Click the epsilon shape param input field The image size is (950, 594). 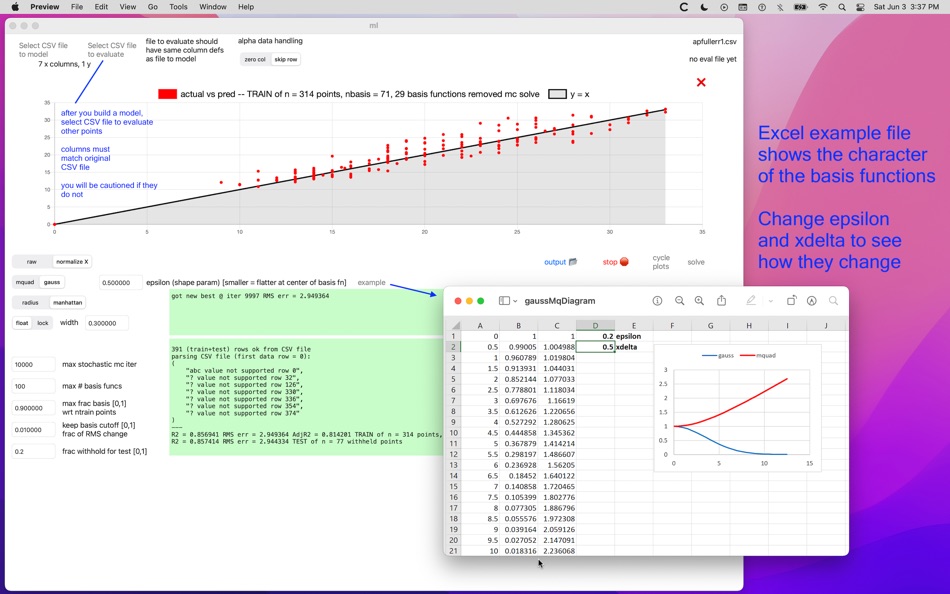[121, 282]
